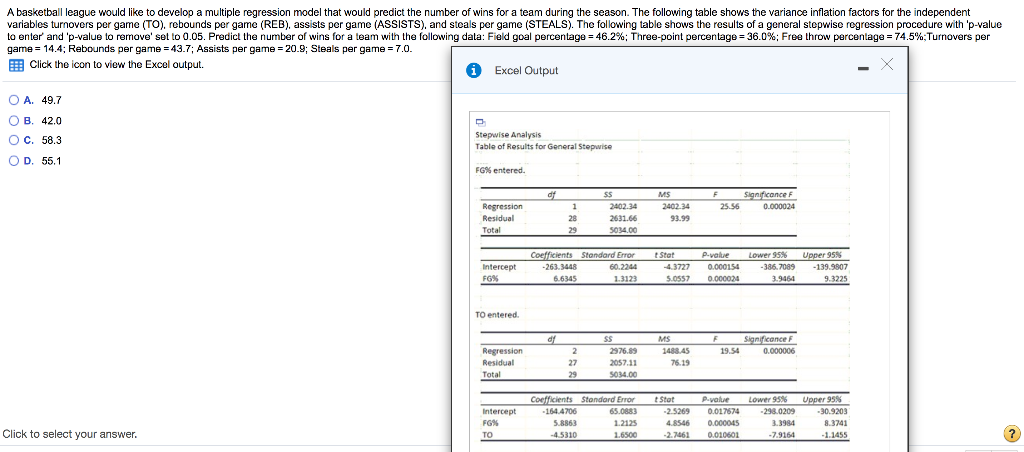Screen dimensions: 1024x452
Task: Click the blue info icon beside Excel Output
Action: tap(476, 71)
